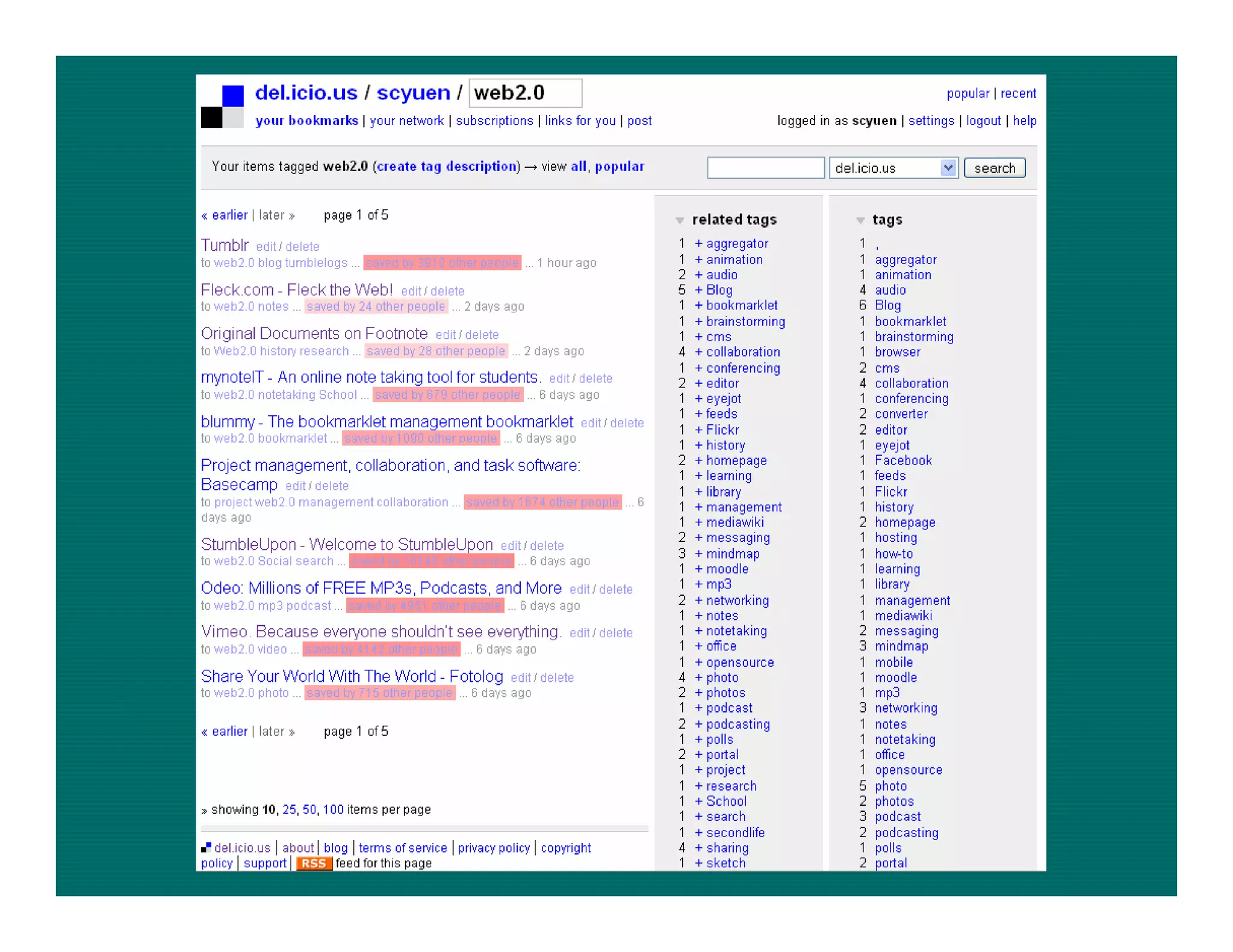Open the support footer link

pyautogui.click(x=265, y=863)
